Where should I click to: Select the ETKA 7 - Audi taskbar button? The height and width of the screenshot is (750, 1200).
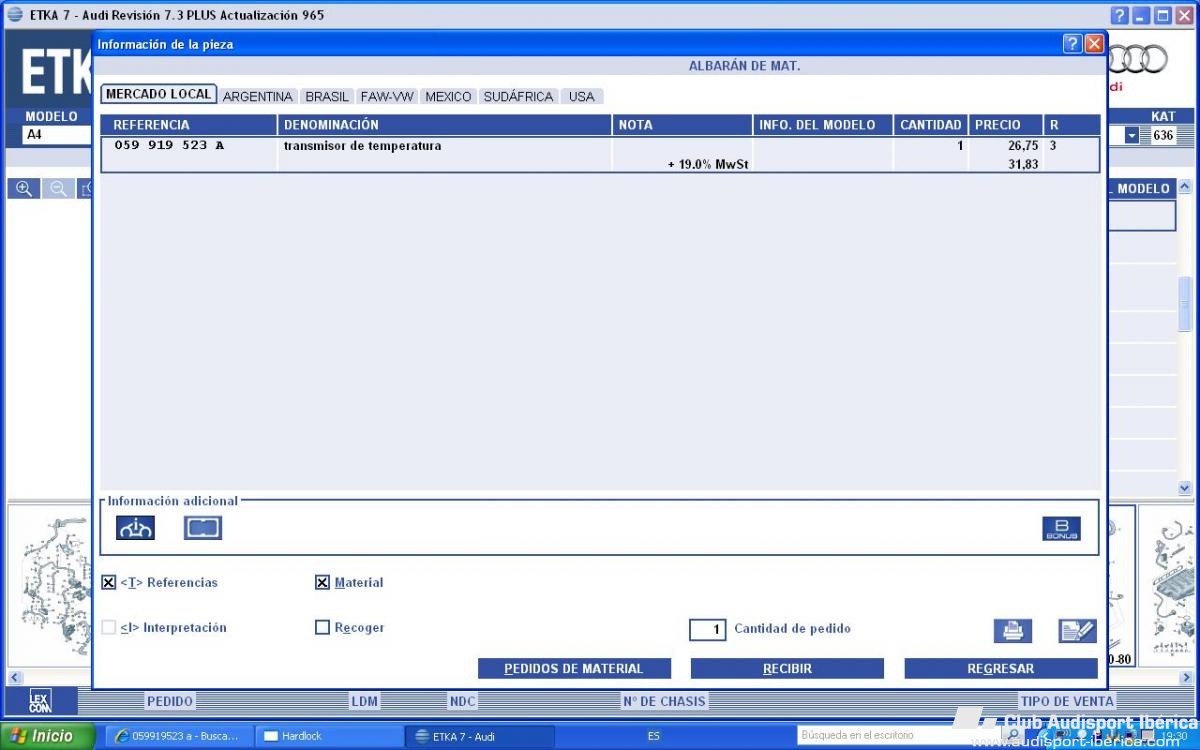(478, 736)
